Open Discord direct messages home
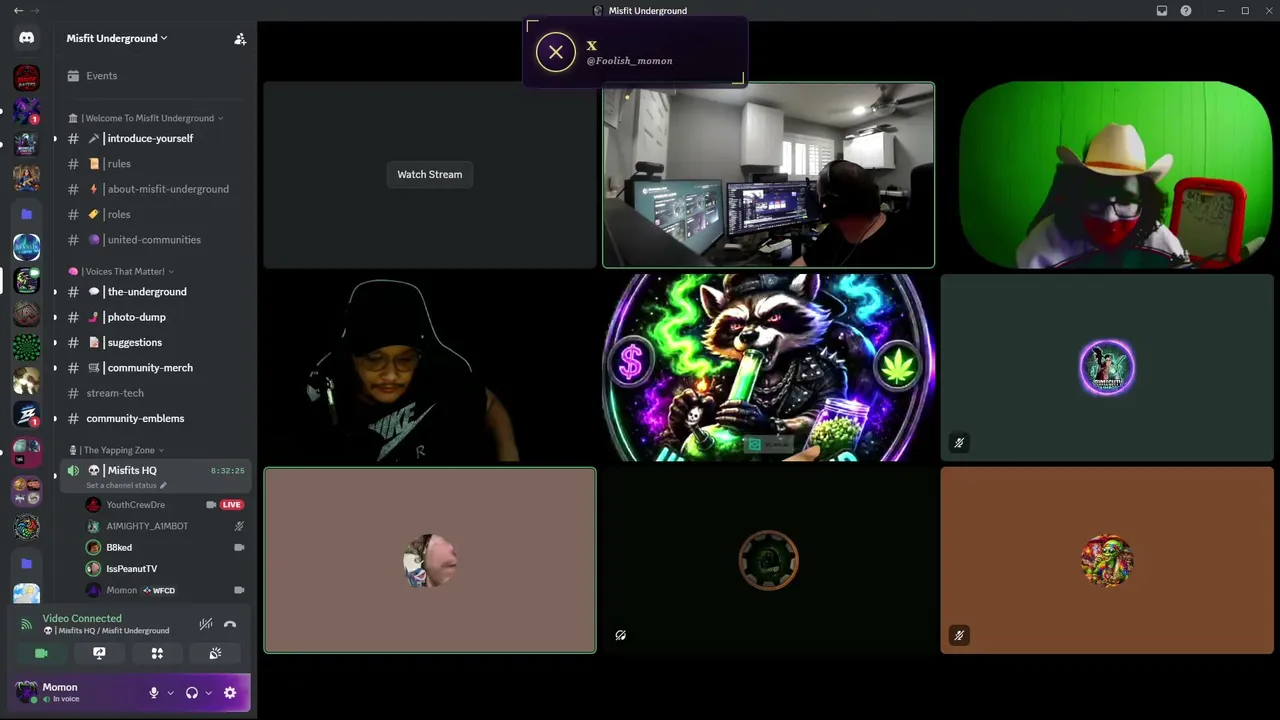Viewport: 1280px width, 720px height. [x=27, y=38]
